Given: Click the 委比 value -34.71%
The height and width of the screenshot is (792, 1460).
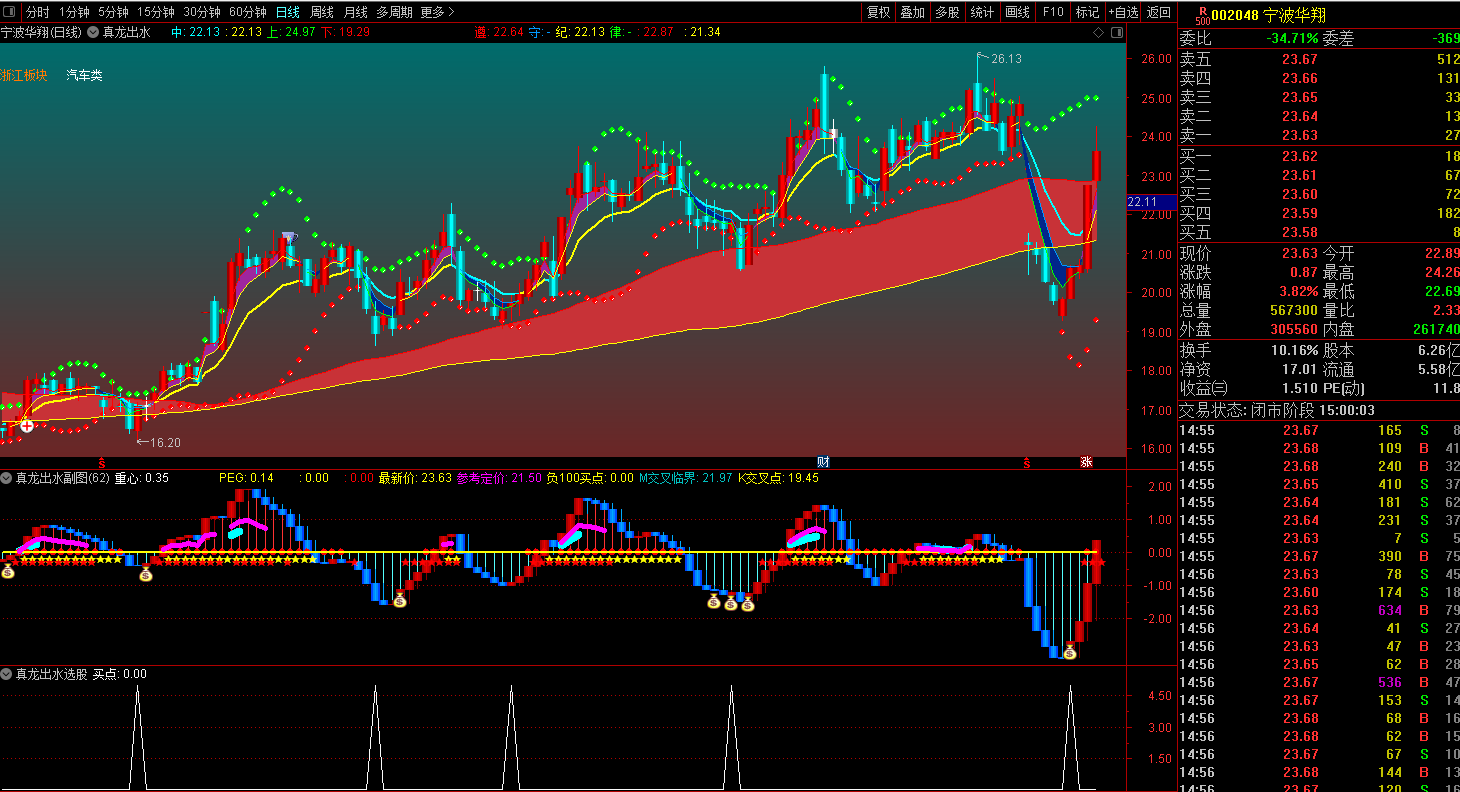Looking at the screenshot, I should pos(1291,39).
